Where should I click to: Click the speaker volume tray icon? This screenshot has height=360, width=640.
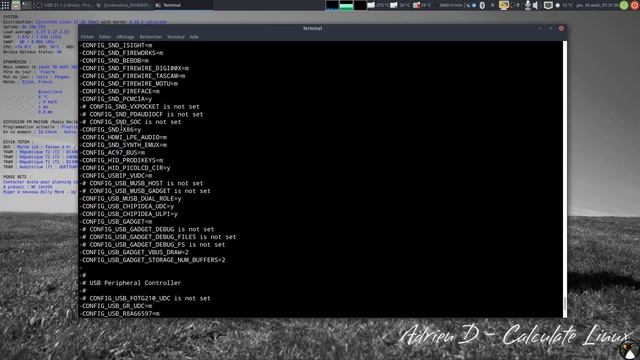click(535, 5)
